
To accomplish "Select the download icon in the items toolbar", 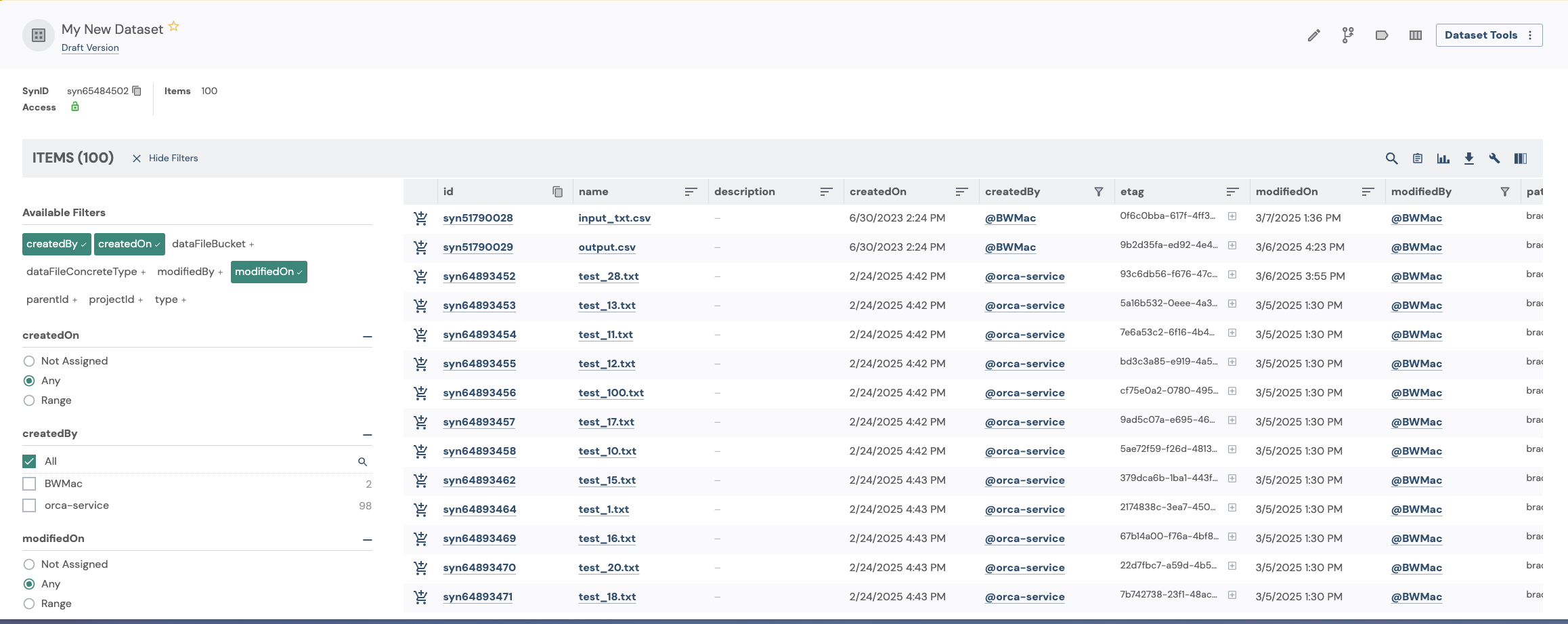I will pyautogui.click(x=1468, y=158).
